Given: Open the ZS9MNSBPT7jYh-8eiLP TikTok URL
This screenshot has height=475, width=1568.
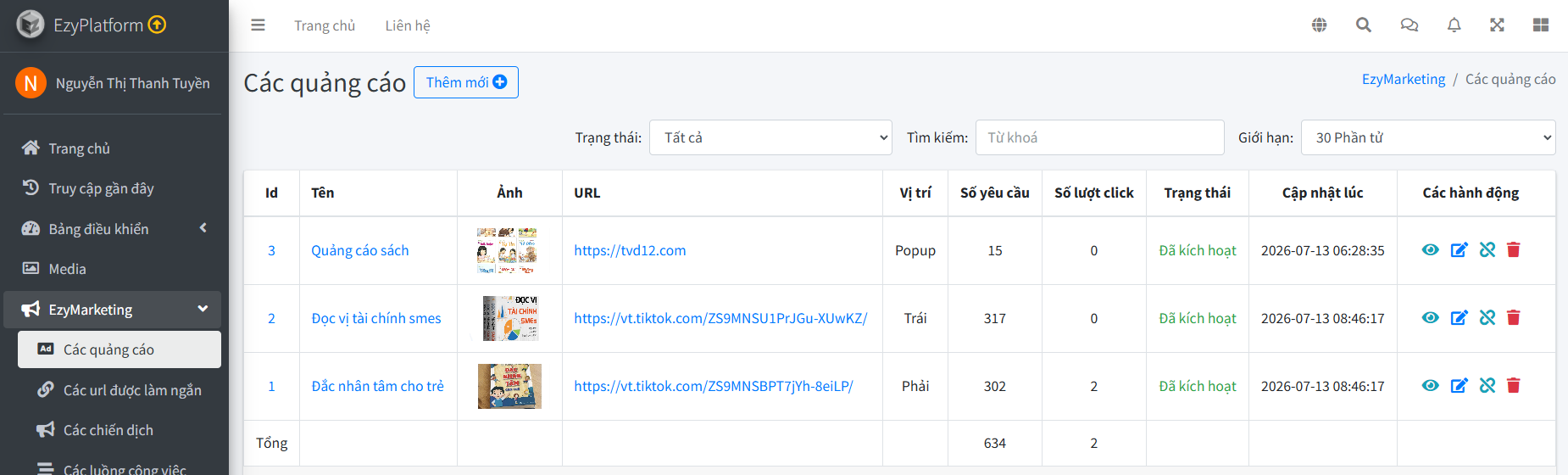Looking at the screenshot, I should (x=714, y=386).
